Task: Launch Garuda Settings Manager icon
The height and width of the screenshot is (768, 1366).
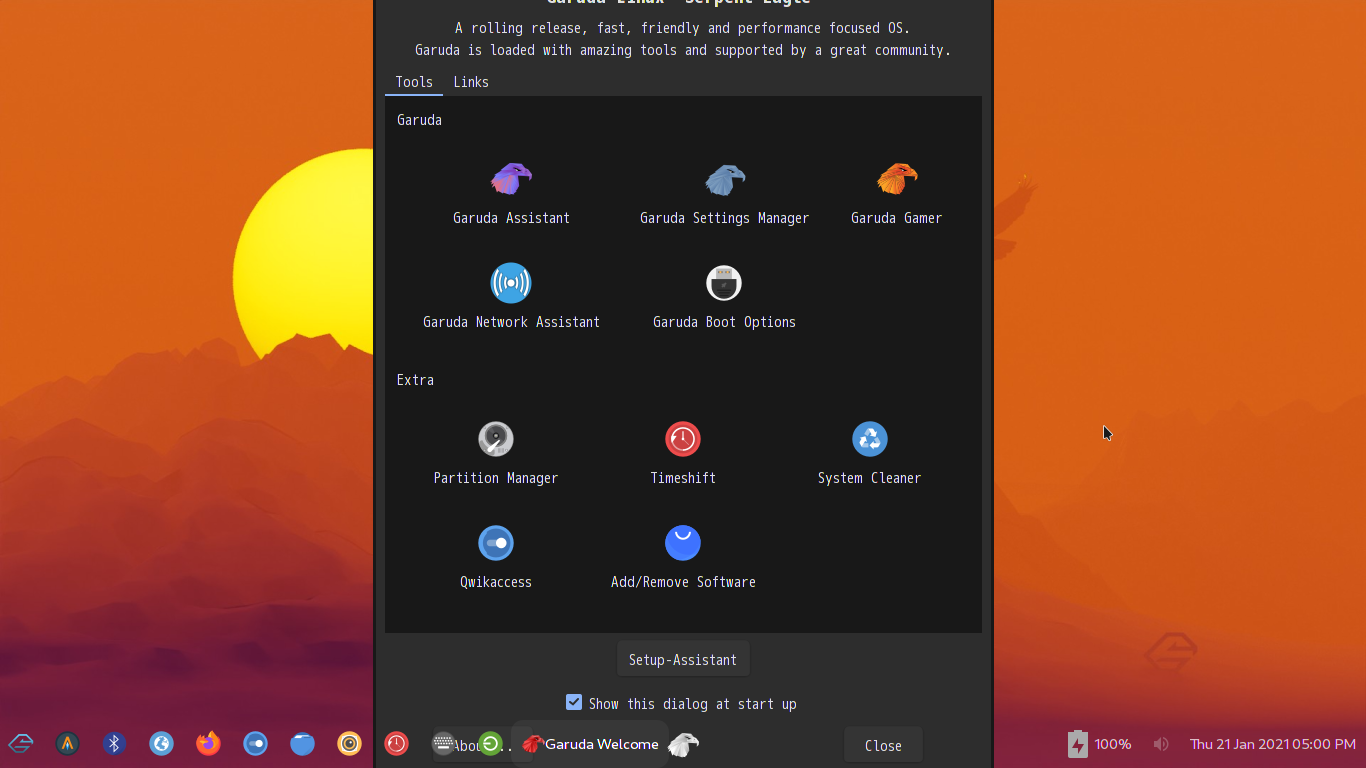Action: tap(725, 179)
